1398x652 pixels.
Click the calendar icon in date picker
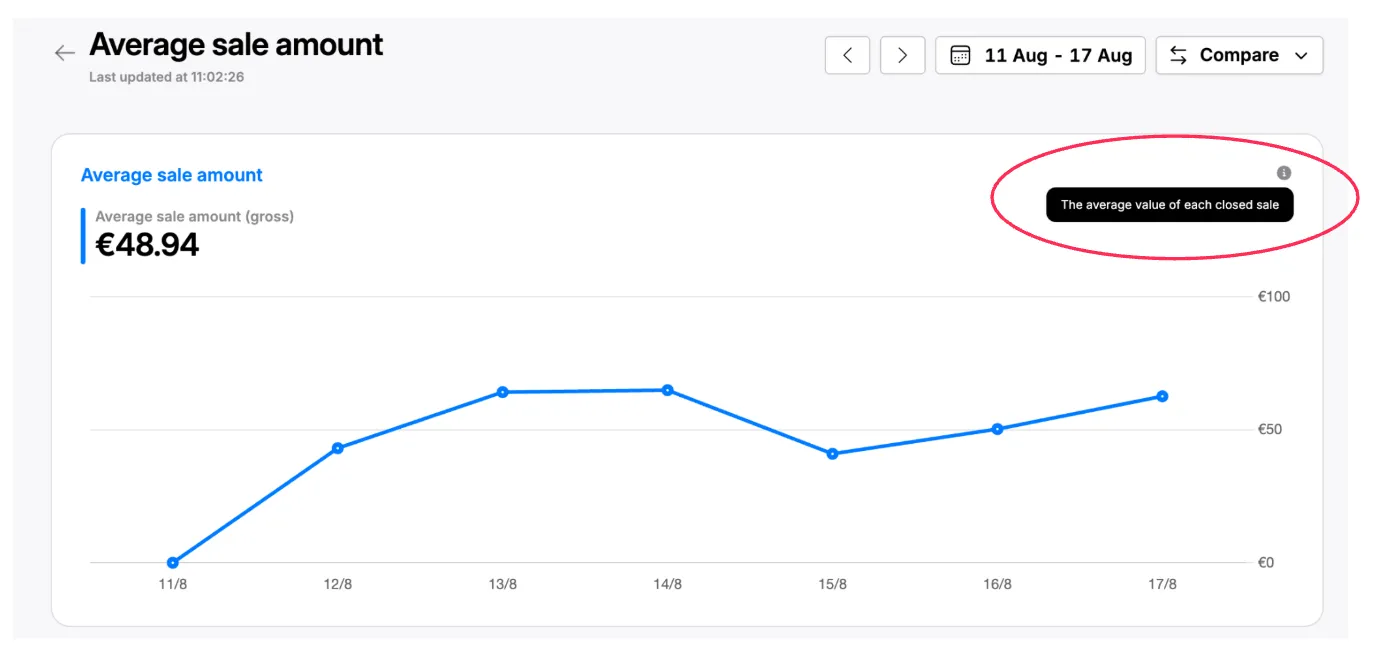[x=960, y=55]
